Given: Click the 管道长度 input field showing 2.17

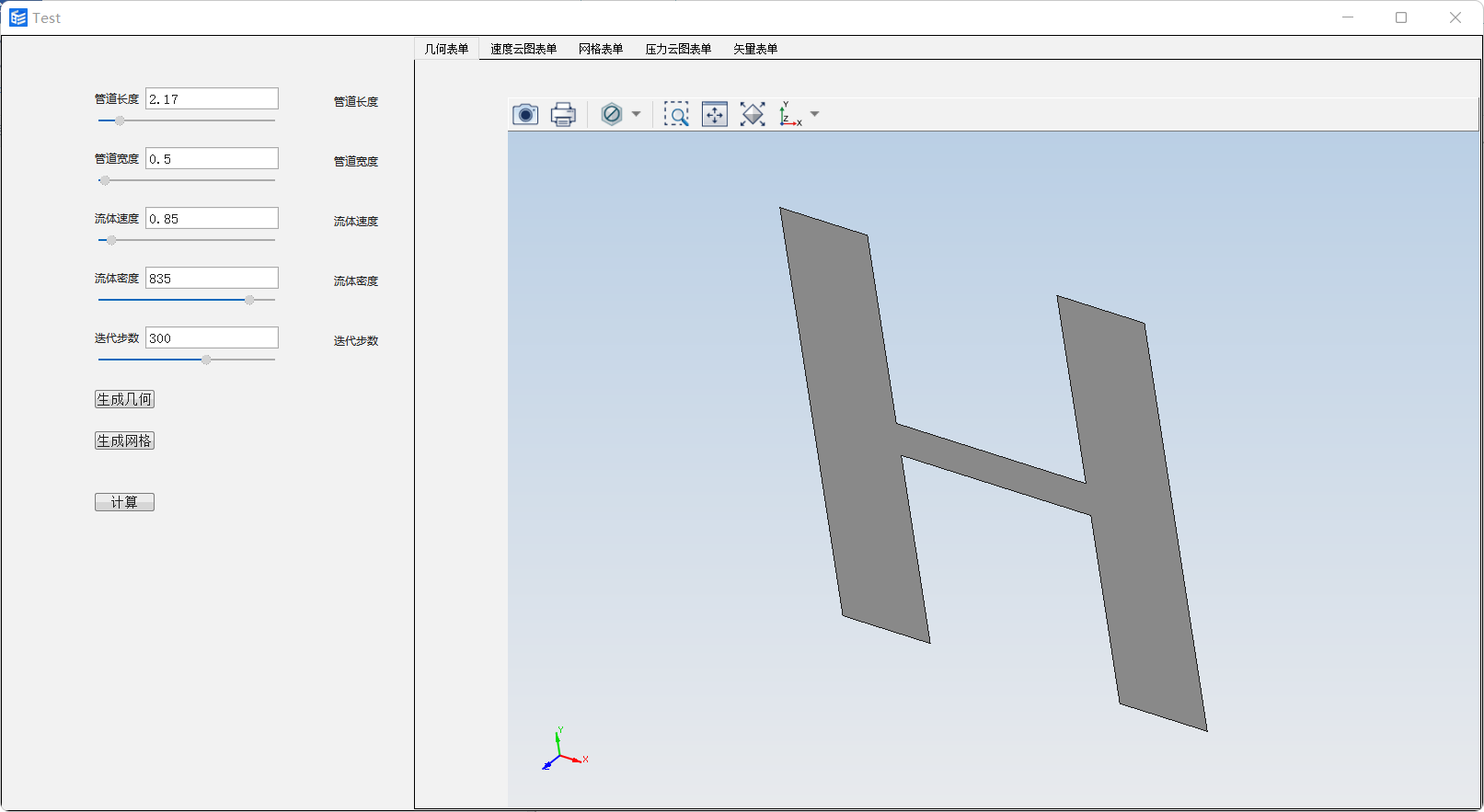Looking at the screenshot, I should pyautogui.click(x=212, y=98).
